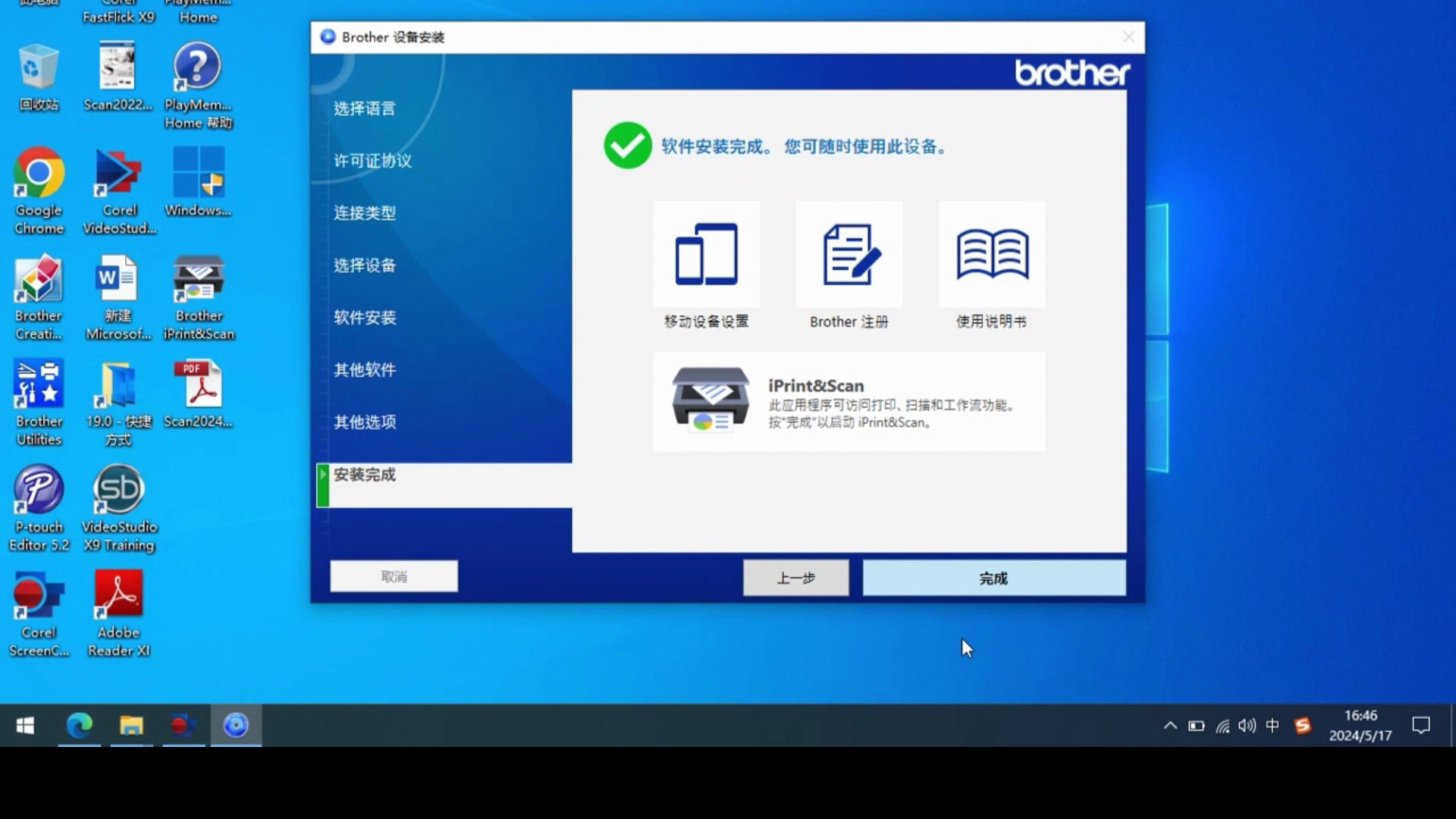Screen dimensions: 1456x819
Task: Open the battery status tray icon
Action: (1197, 726)
